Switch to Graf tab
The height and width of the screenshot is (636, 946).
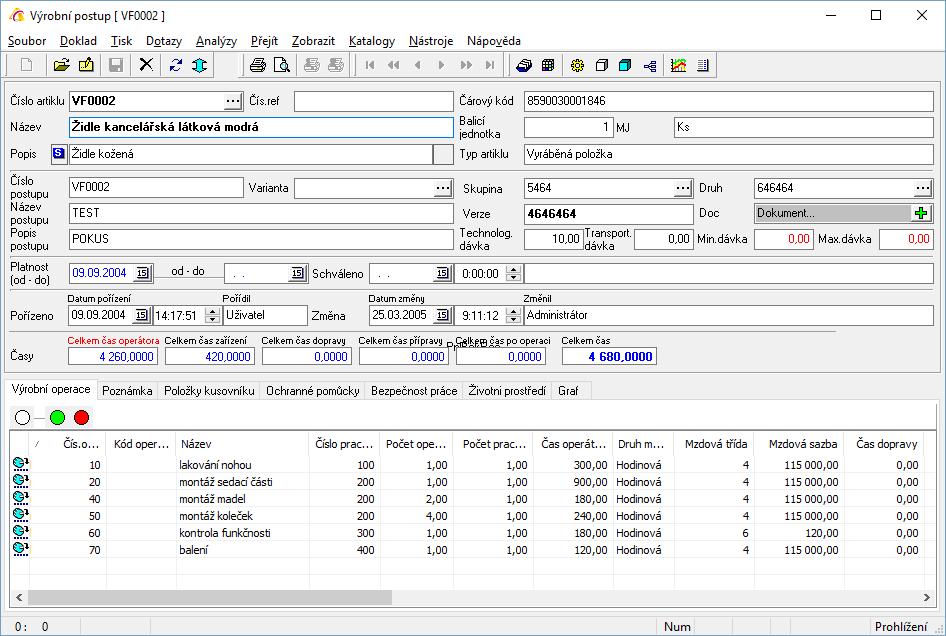(568, 391)
